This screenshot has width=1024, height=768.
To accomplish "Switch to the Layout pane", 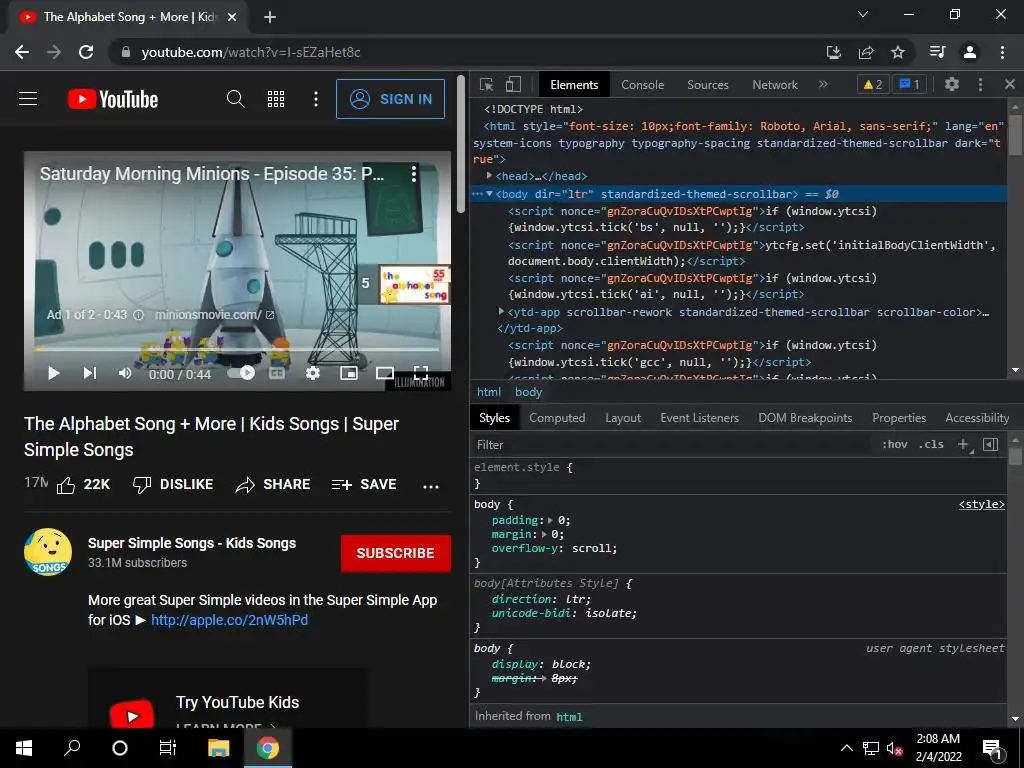I will [623, 418].
